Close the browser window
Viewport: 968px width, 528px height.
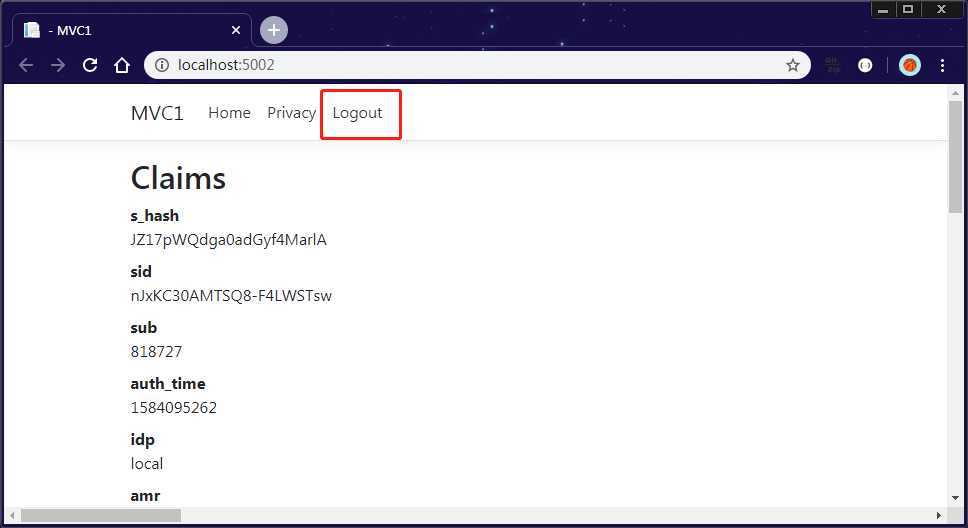coord(941,9)
